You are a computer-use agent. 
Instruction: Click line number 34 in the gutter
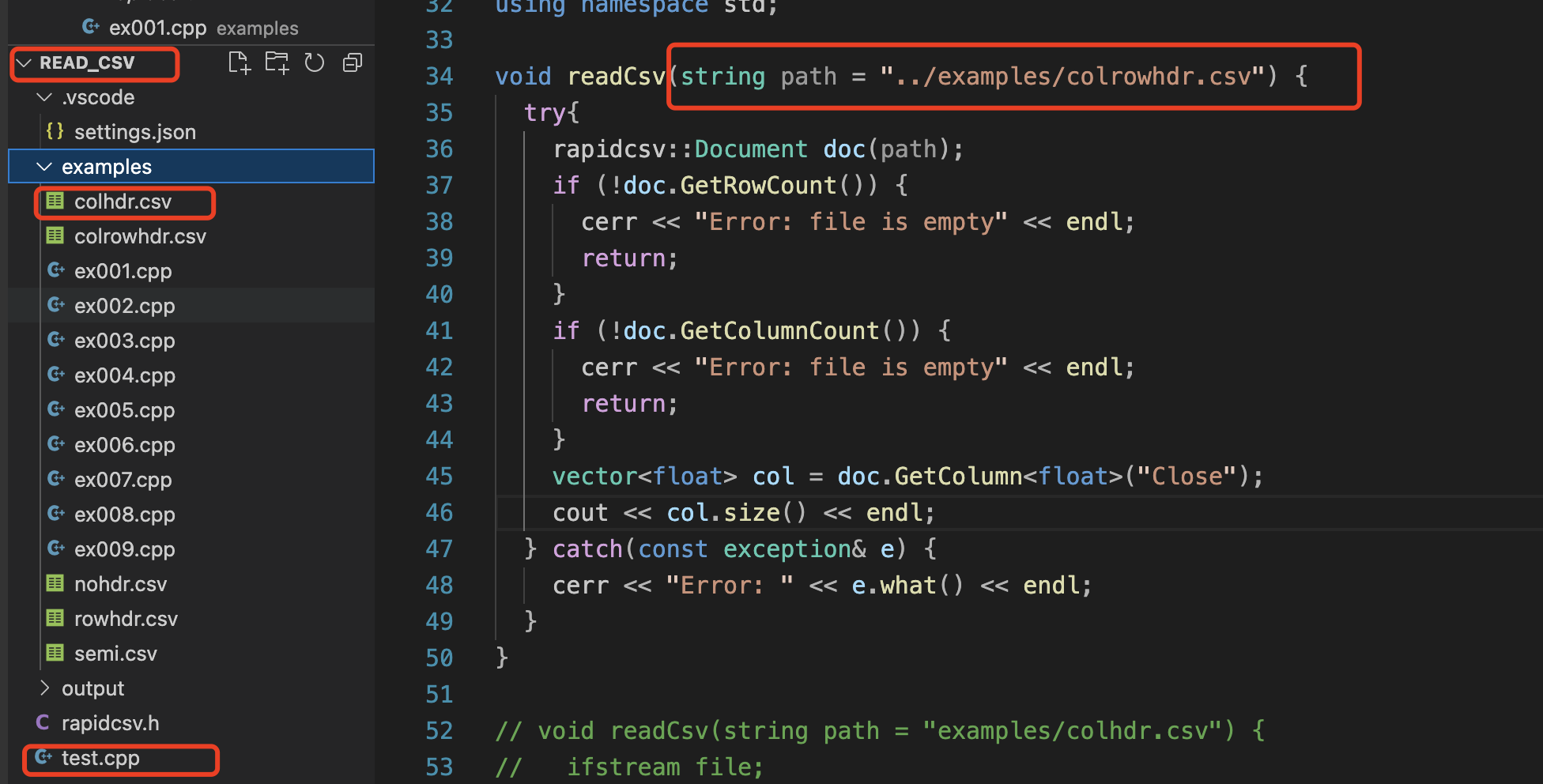439,77
